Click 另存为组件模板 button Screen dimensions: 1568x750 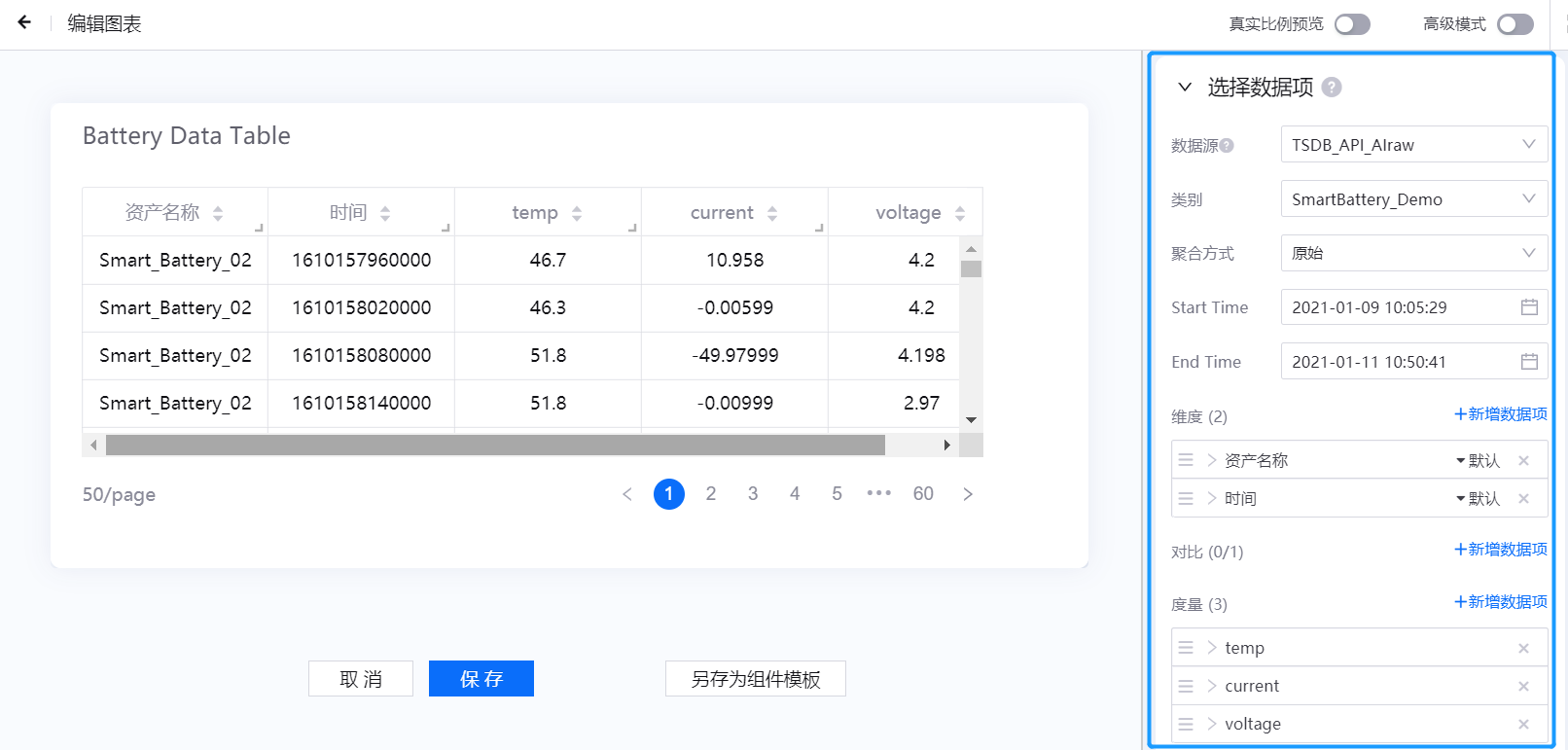coord(755,679)
